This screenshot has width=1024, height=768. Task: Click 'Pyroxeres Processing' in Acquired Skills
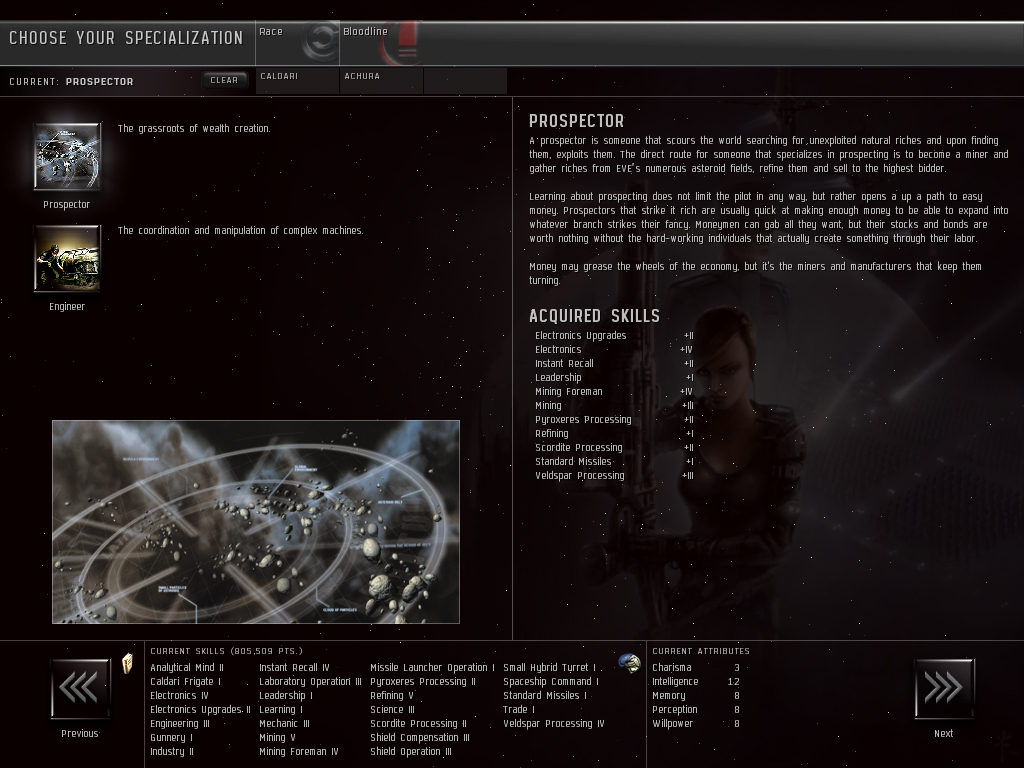(x=583, y=420)
